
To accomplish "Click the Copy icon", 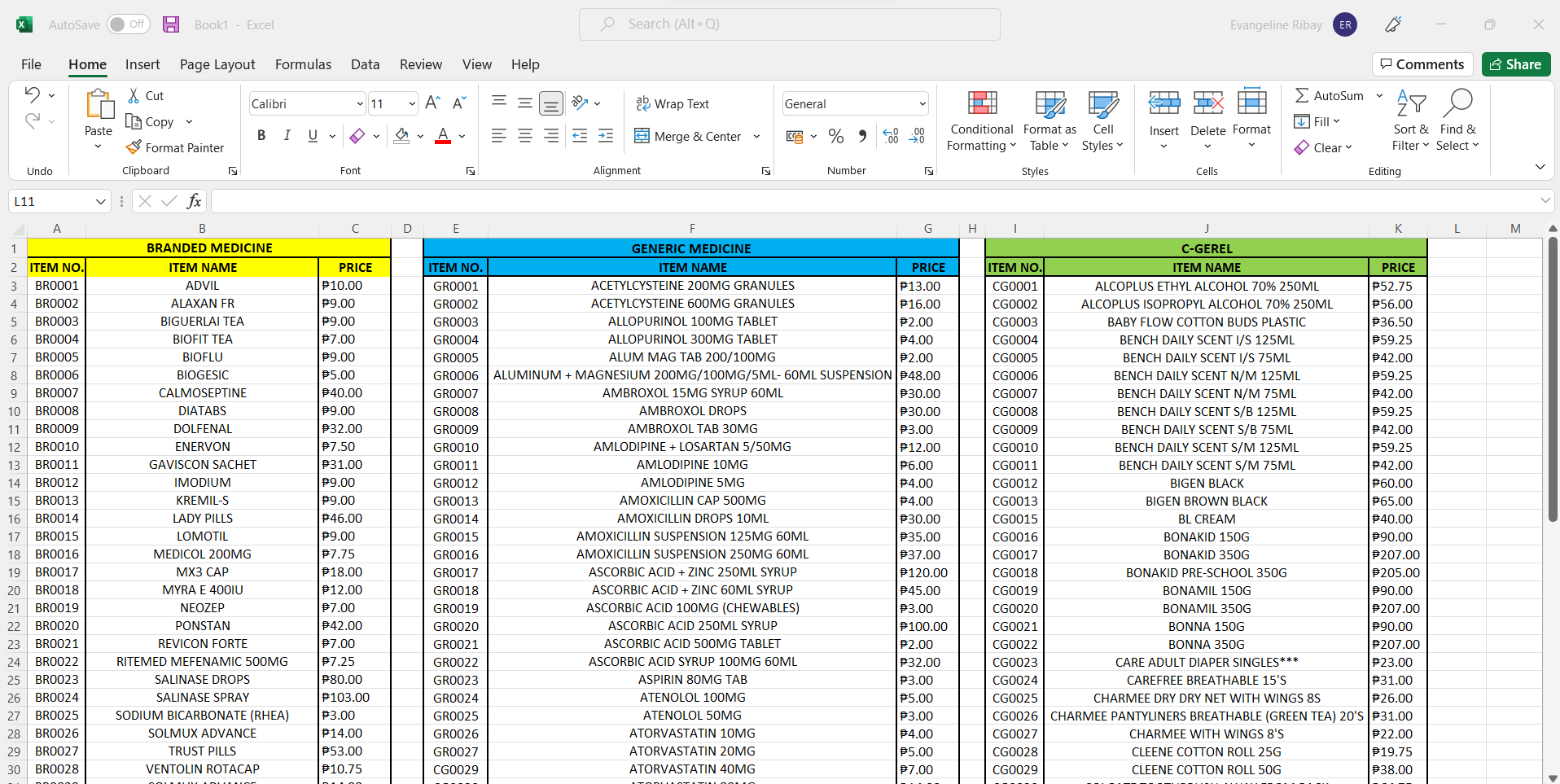I will [x=134, y=121].
